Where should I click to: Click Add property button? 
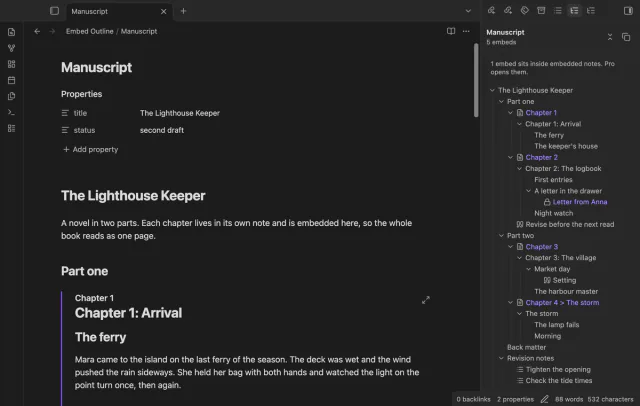(91, 150)
